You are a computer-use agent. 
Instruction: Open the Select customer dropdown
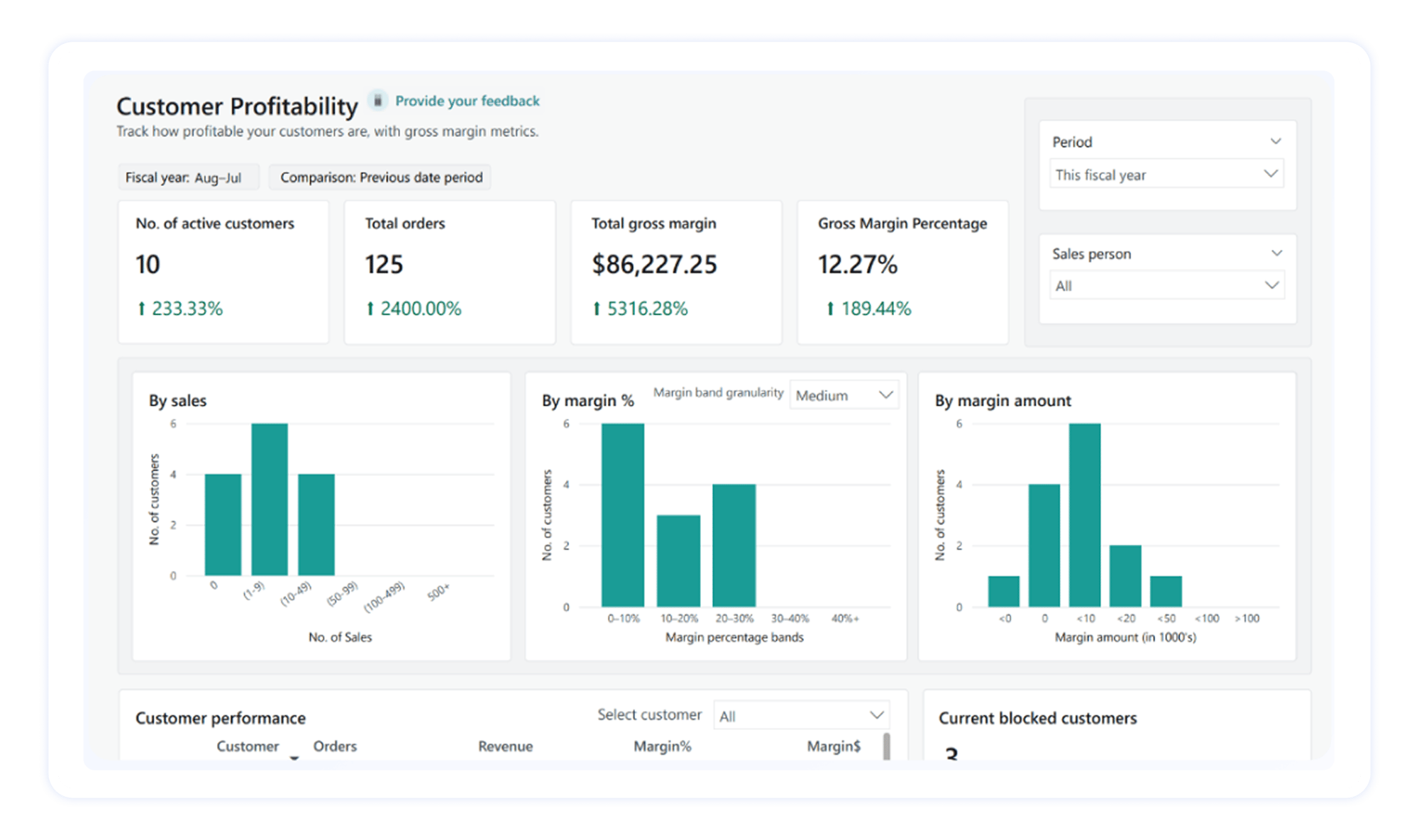click(802, 714)
